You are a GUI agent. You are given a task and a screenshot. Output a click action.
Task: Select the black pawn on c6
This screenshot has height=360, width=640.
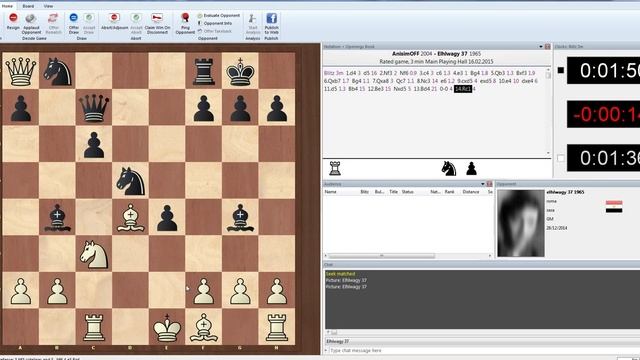click(x=94, y=144)
